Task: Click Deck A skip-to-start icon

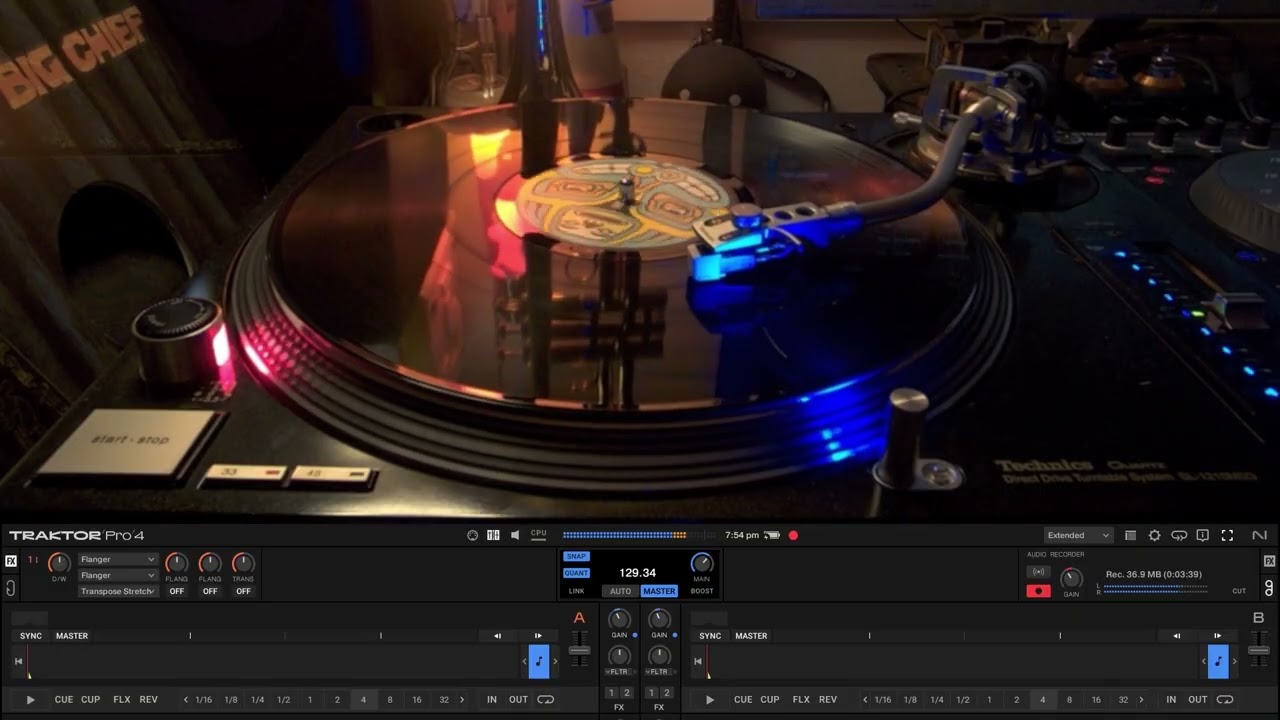Action: coord(18,661)
